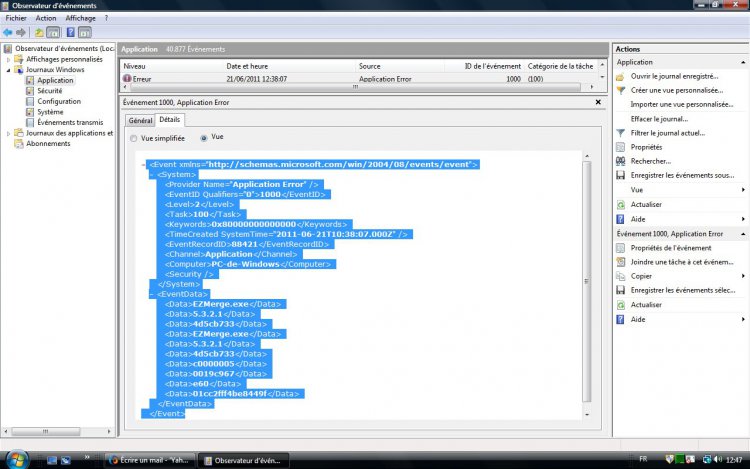Click the Windows Start button
The image size is (750, 469).
[x=12, y=460]
